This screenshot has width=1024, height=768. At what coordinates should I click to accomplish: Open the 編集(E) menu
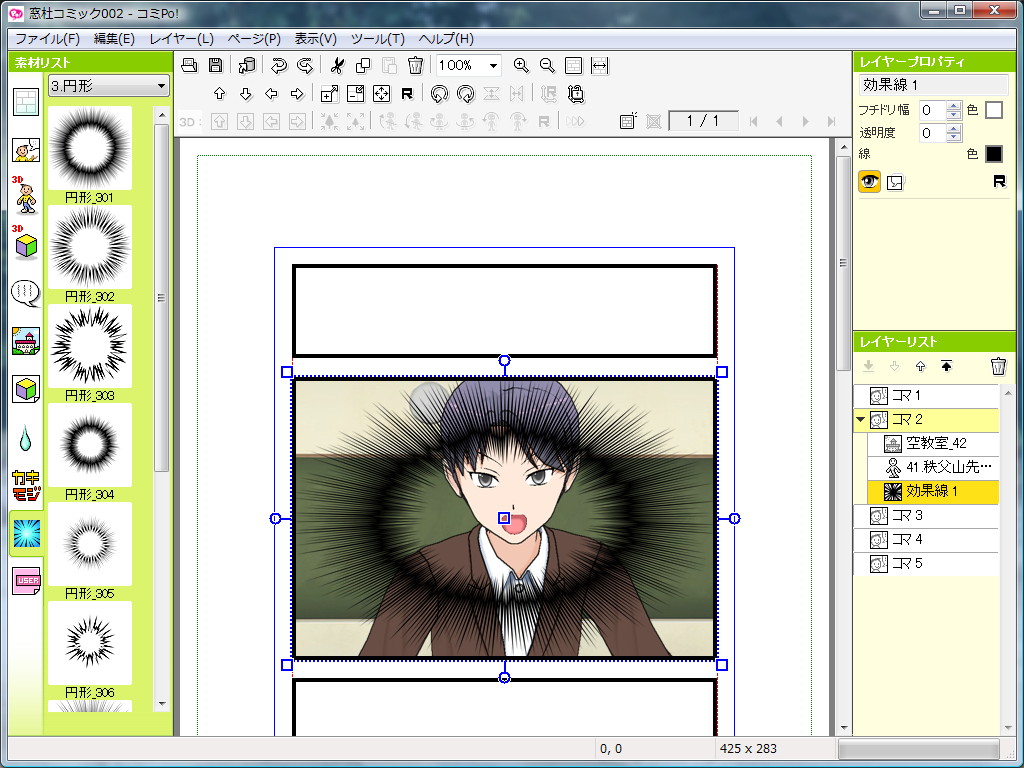114,39
